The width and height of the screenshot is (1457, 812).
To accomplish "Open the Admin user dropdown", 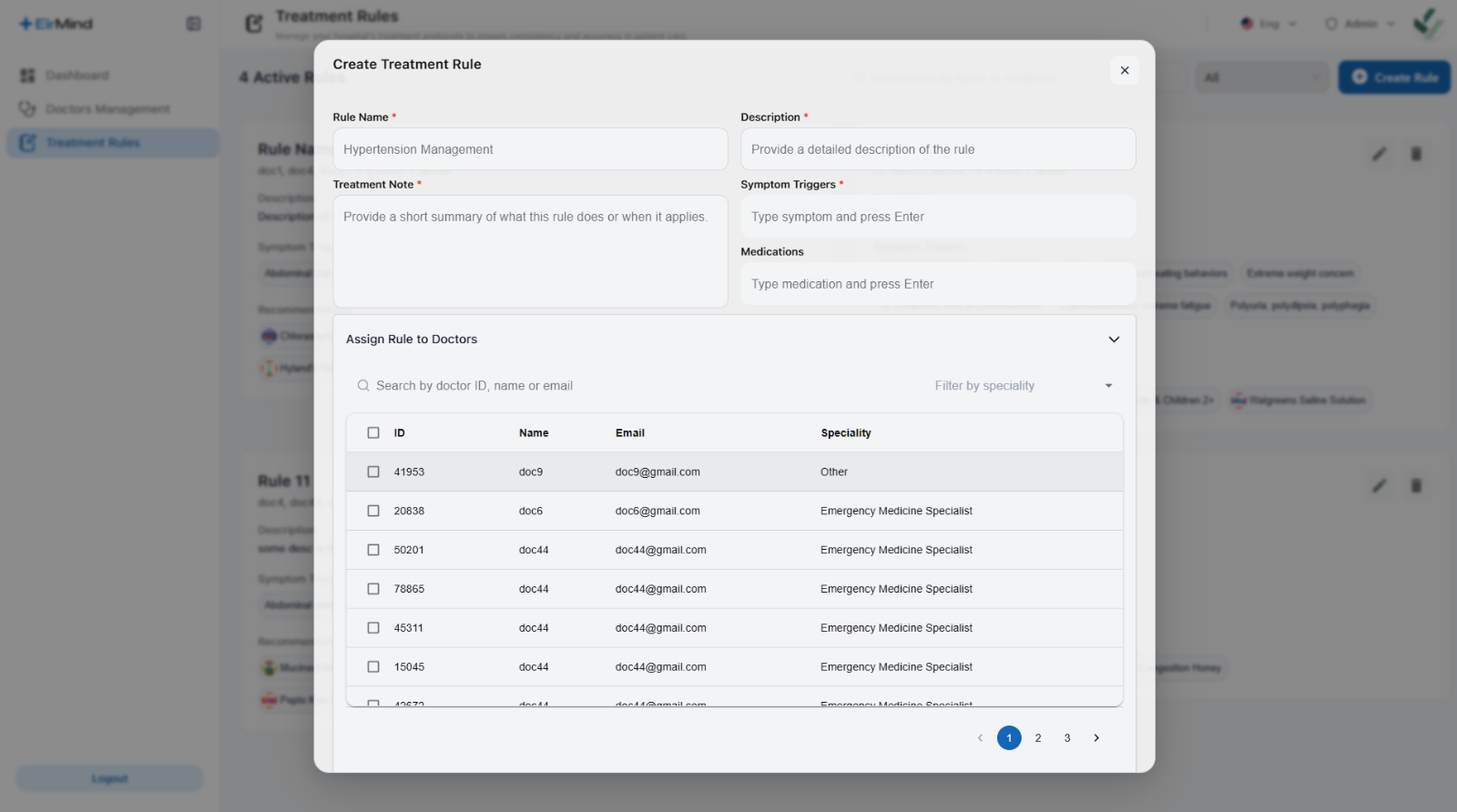I will click(1360, 24).
